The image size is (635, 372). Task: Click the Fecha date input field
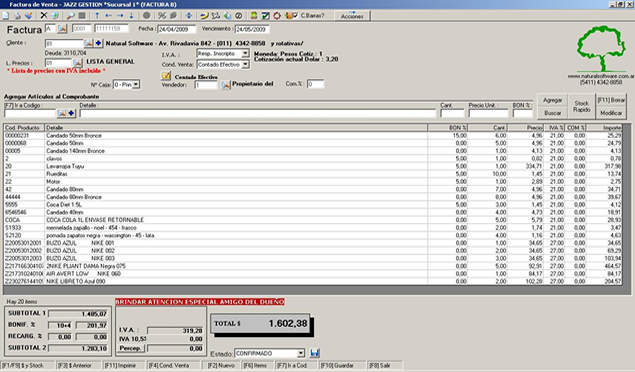pyautogui.click(x=177, y=29)
